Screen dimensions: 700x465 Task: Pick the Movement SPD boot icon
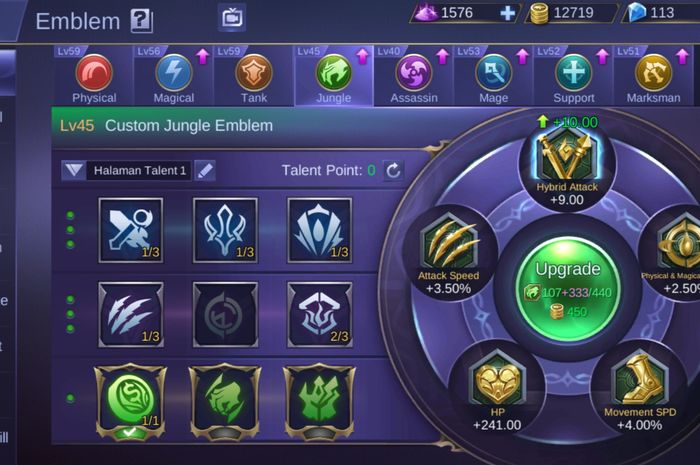coord(639,379)
